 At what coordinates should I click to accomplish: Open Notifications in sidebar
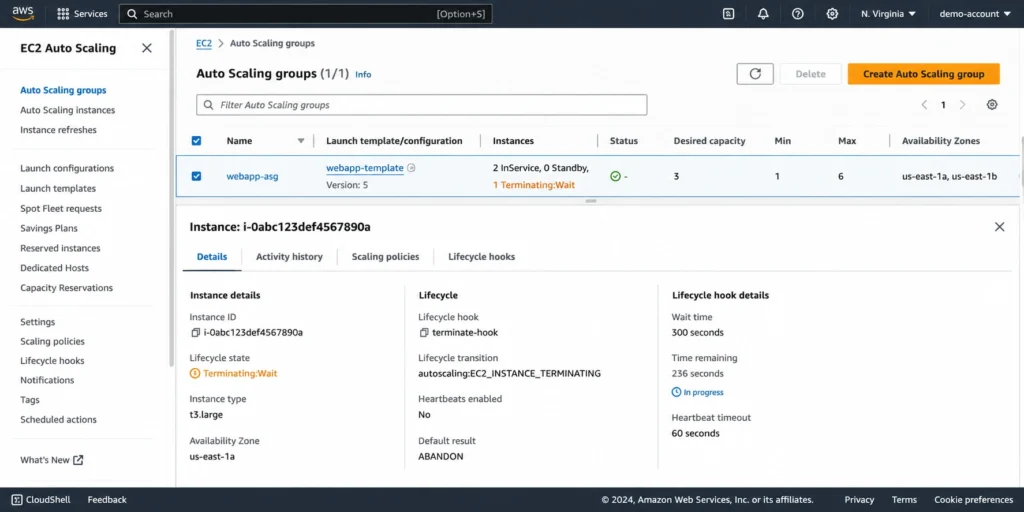pyautogui.click(x=47, y=380)
